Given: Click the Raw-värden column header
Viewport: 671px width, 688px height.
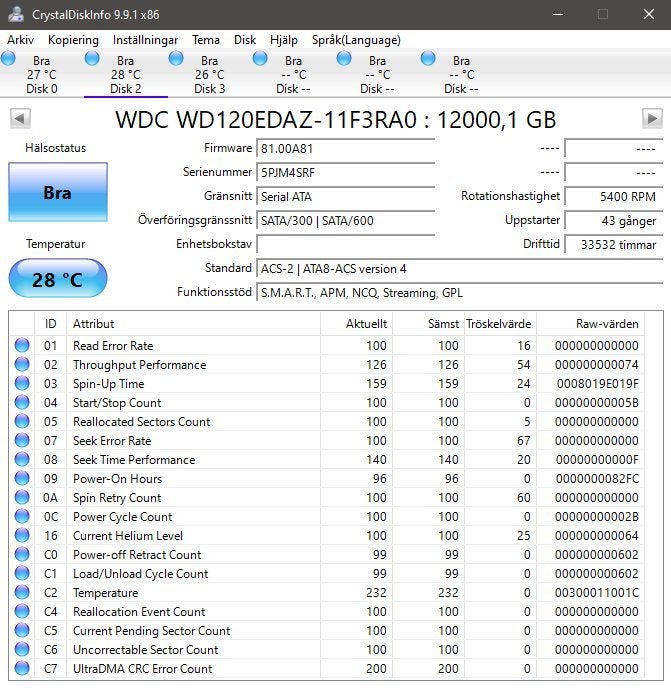Looking at the screenshot, I should (x=590, y=324).
